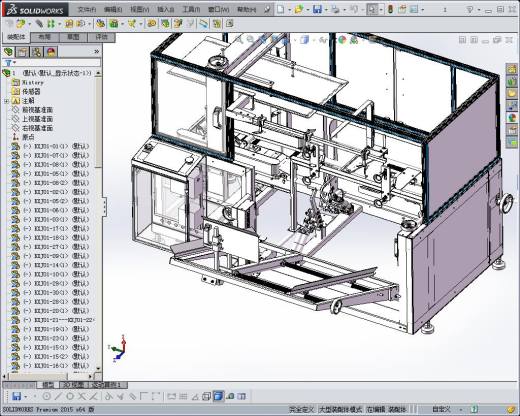This screenshot has height=416, width=520.
Task: Open the PropertyManager tab icon
Action: coord(23,52)
